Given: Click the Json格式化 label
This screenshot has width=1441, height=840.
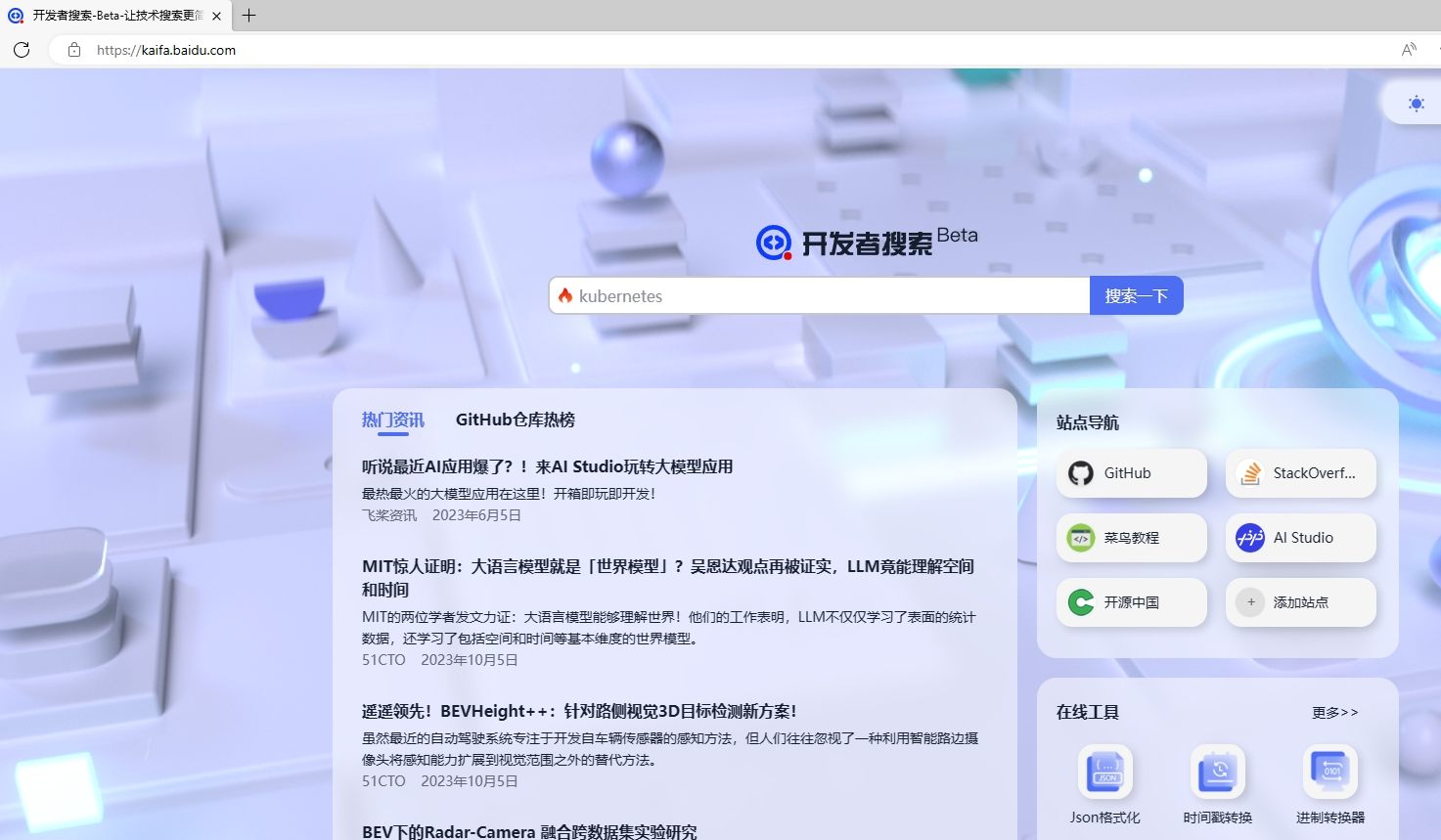Looking at the screenshot, I should coord(1105,818).
